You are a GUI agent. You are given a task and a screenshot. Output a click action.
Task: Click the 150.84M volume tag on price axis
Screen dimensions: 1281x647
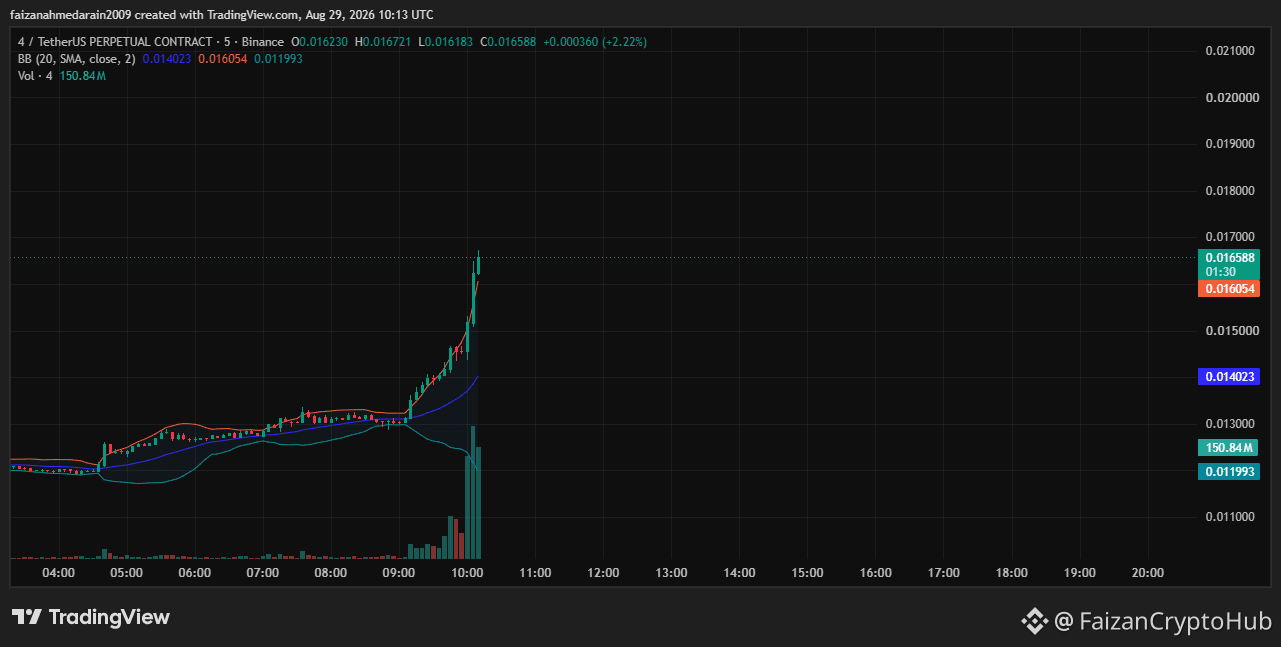tap(1229, 448)
